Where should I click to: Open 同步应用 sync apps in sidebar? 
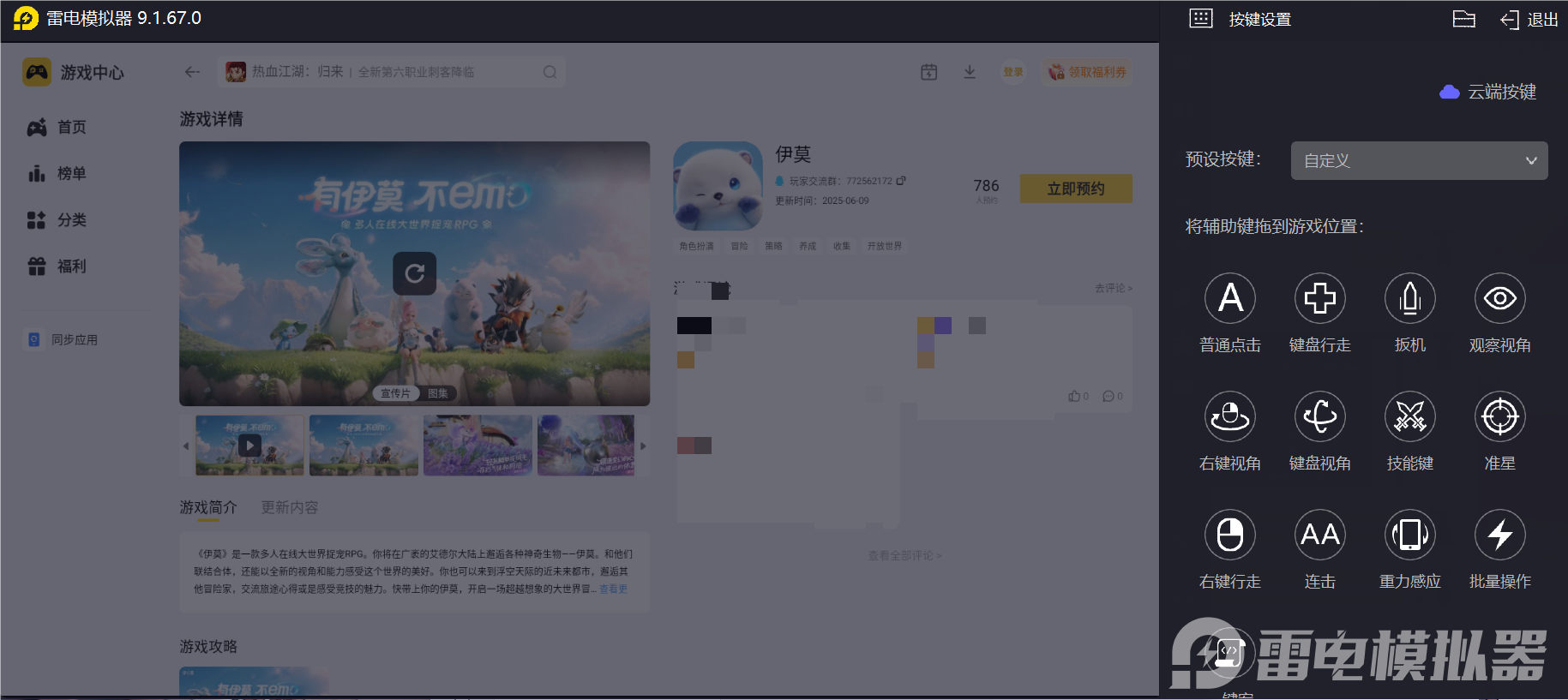(x=63, y=339)
